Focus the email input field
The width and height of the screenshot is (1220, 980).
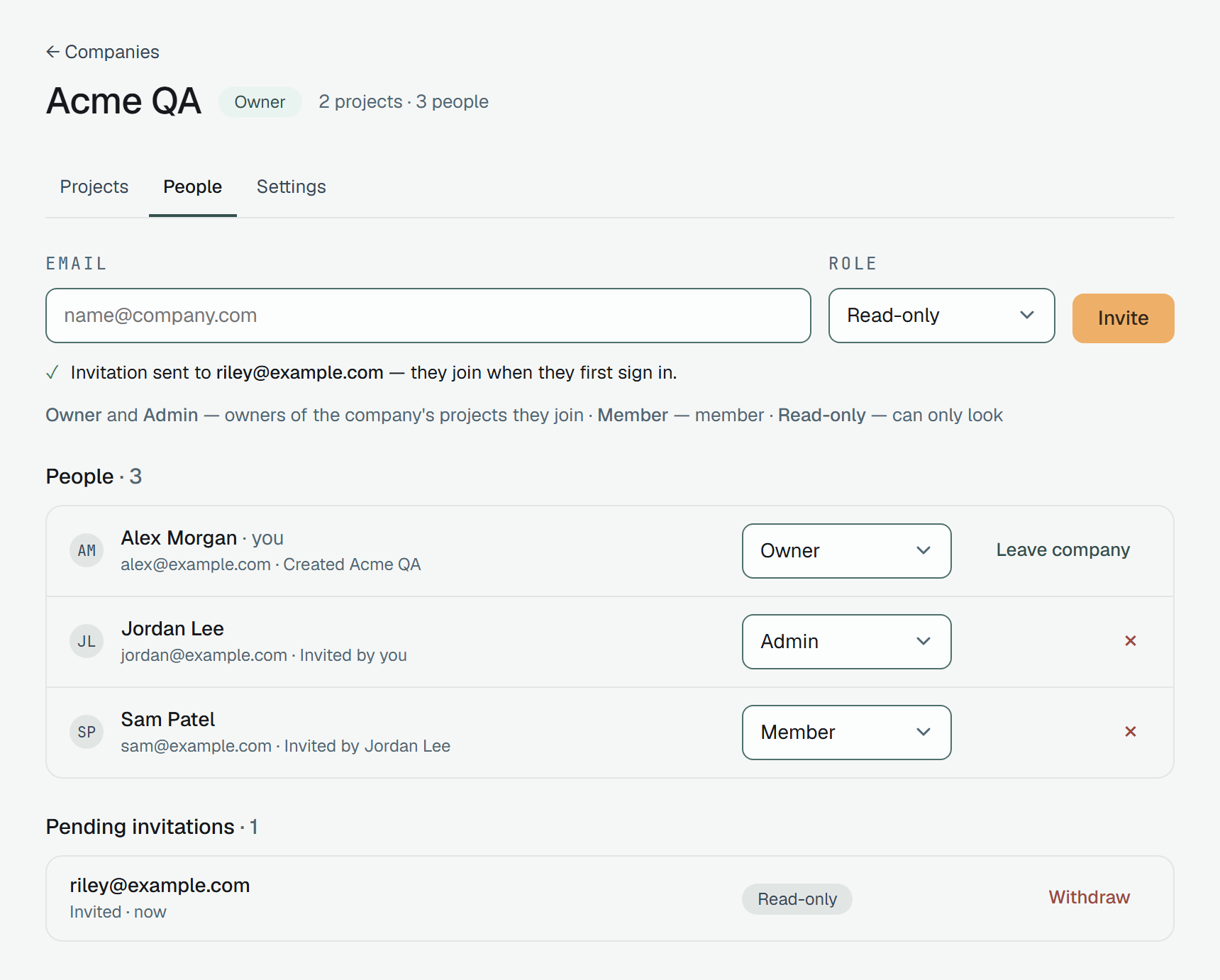click(428, 316)
